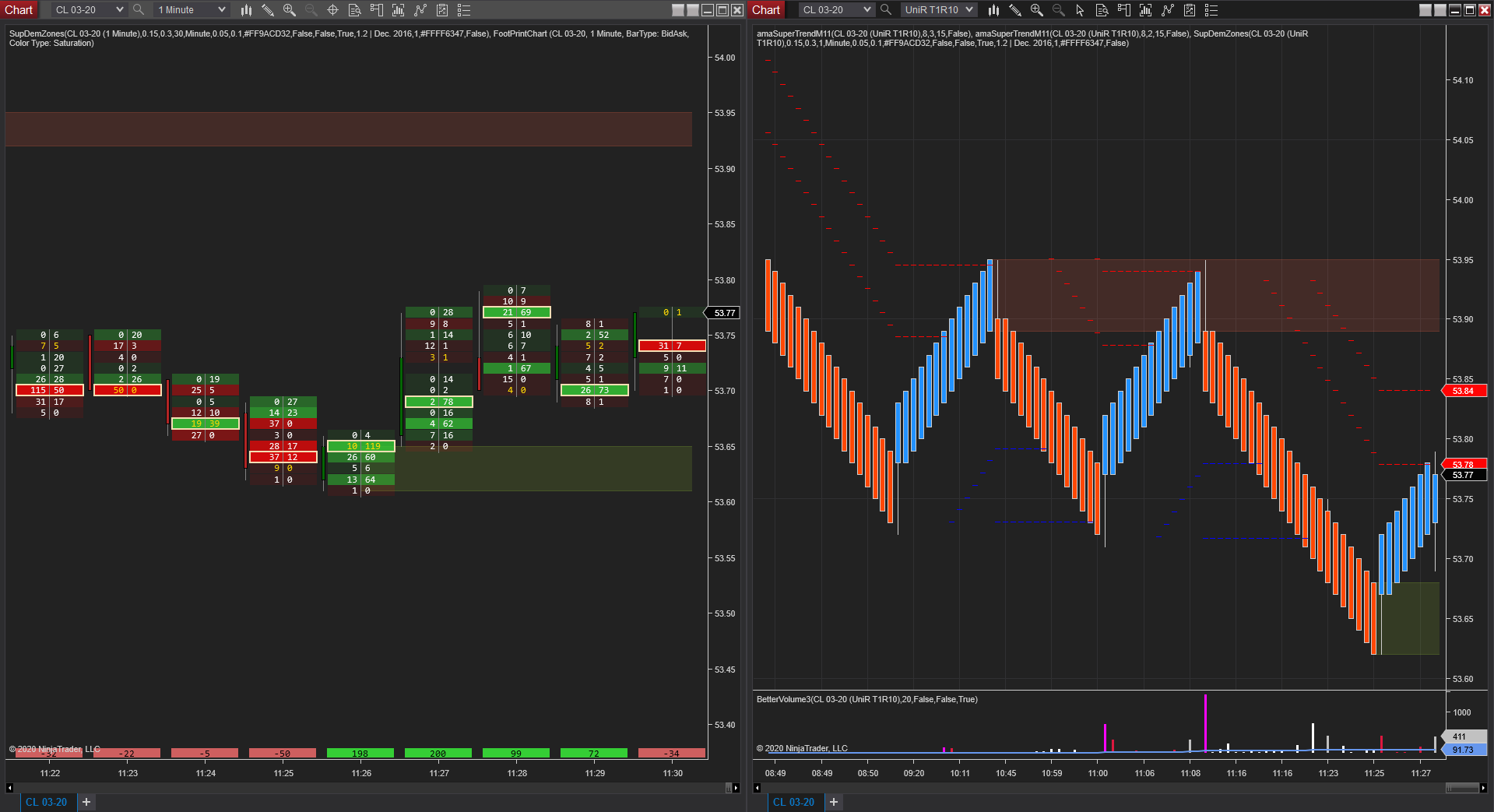
Task: Click greyed zoom out icon on right chart
Action: click(x=1058, y=10)
